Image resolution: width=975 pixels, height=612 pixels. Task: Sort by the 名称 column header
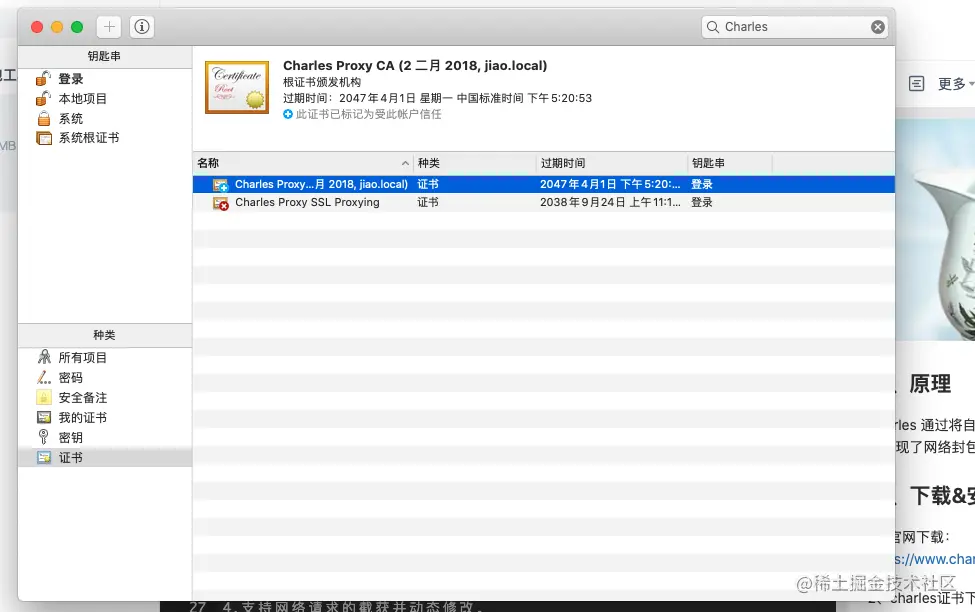point(303,163)
